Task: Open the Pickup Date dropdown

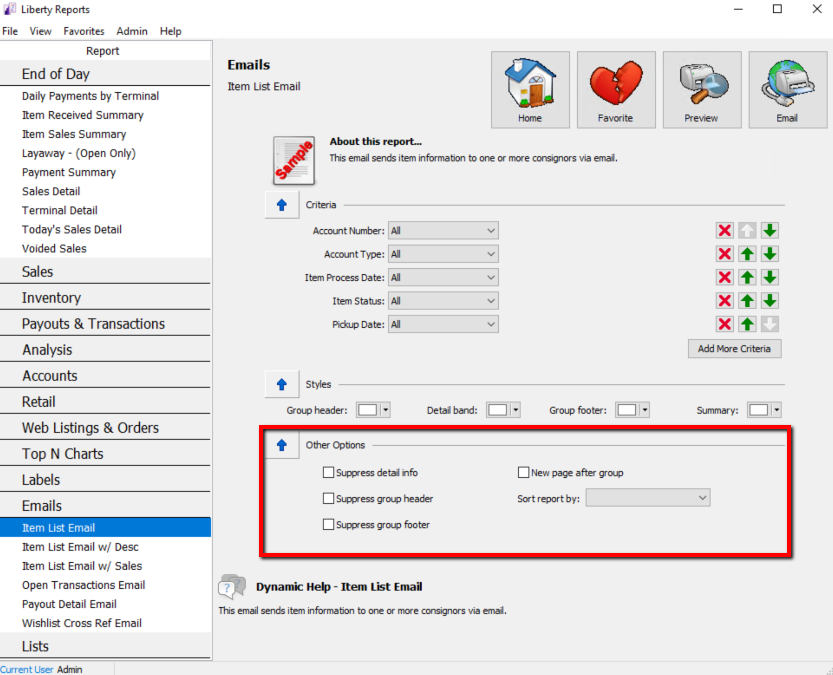Action: pyautogui.click(x=443, y=324)
